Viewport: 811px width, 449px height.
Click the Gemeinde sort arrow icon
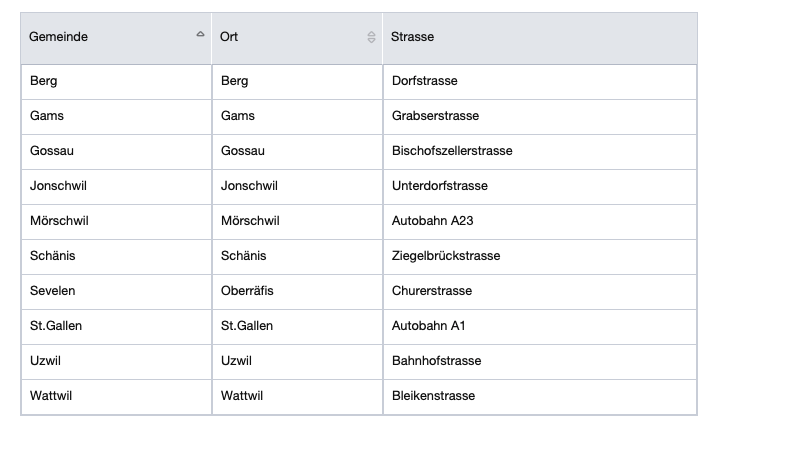200,34
